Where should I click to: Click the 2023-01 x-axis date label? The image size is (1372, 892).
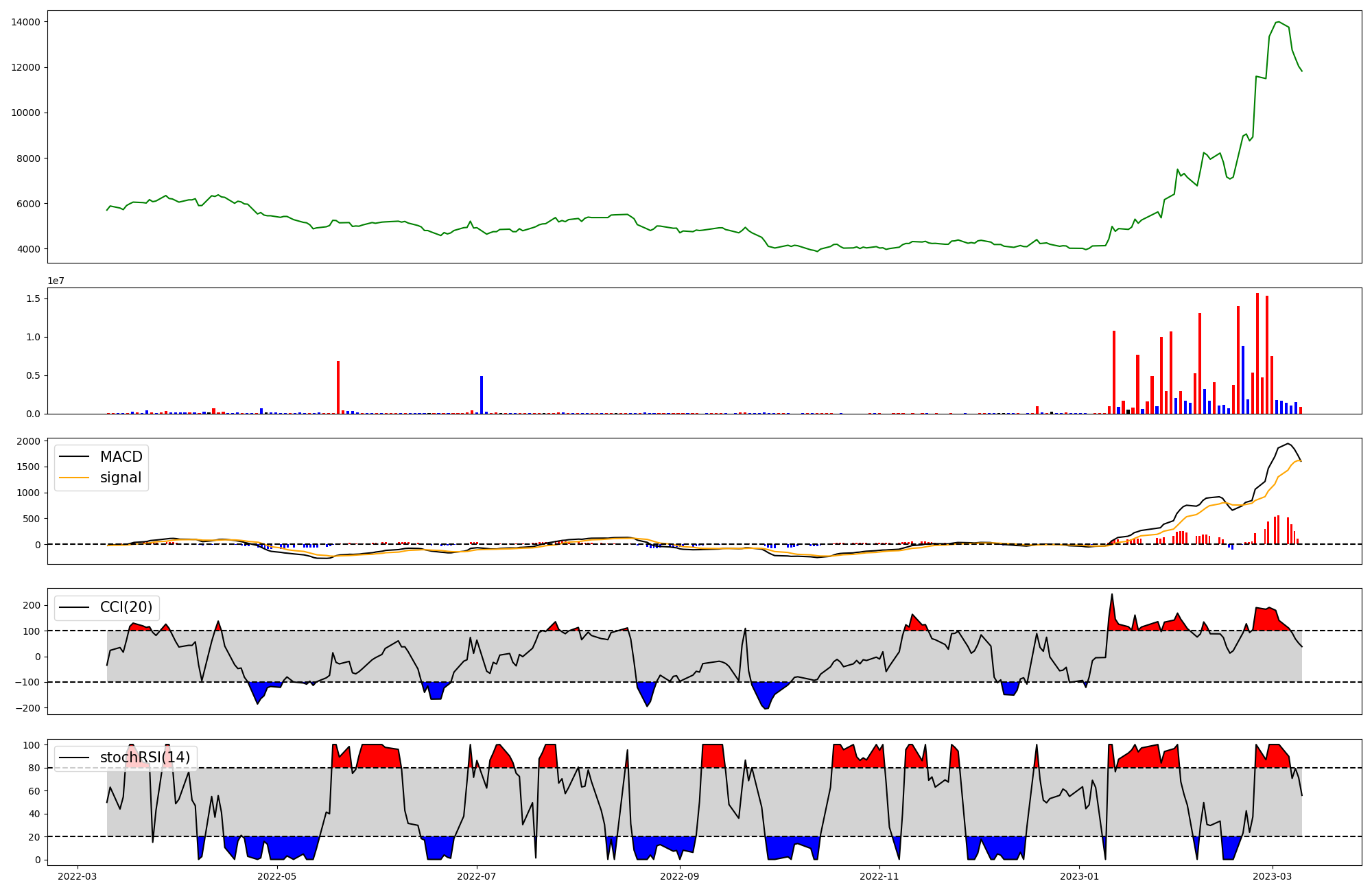coord(1079,876)
